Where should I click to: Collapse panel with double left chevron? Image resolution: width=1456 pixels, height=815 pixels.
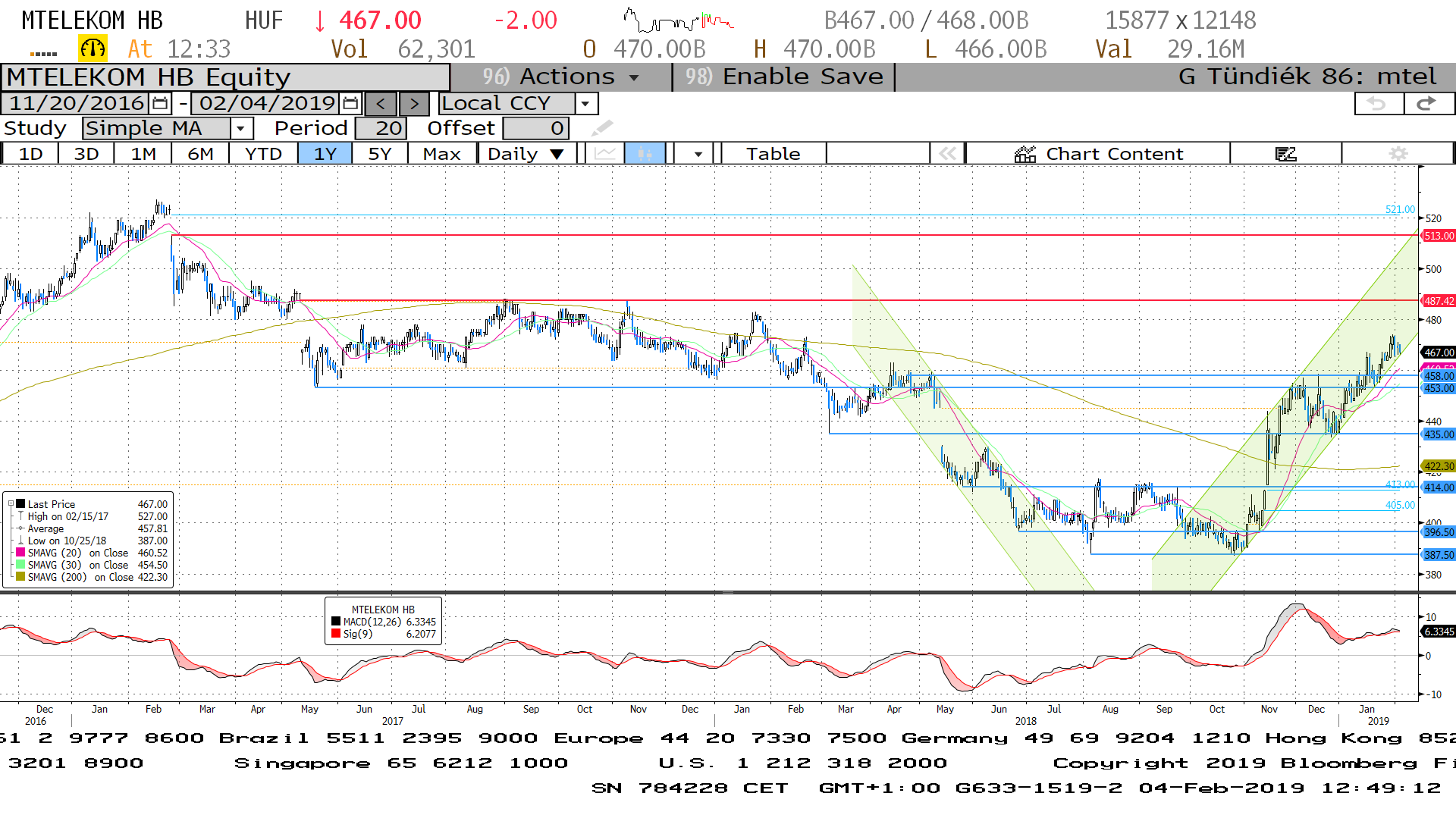948,154
